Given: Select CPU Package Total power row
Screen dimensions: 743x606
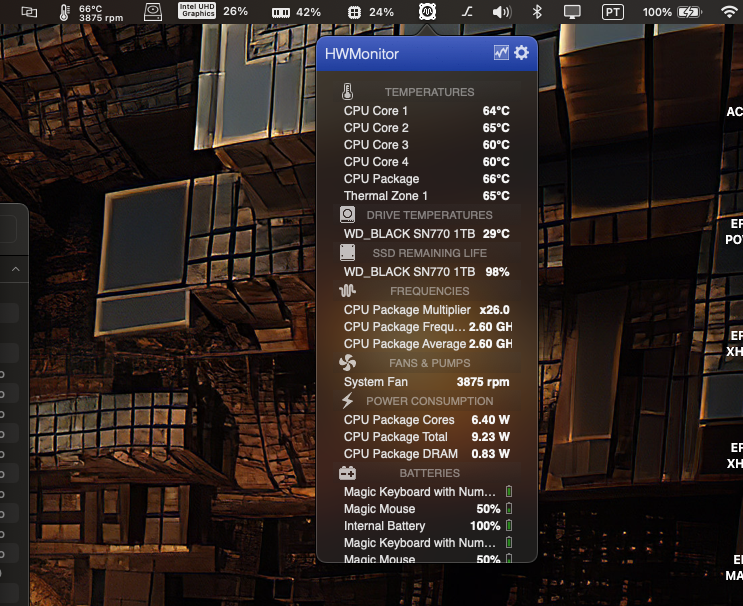Looking at the screenshot, I should 426,436.
